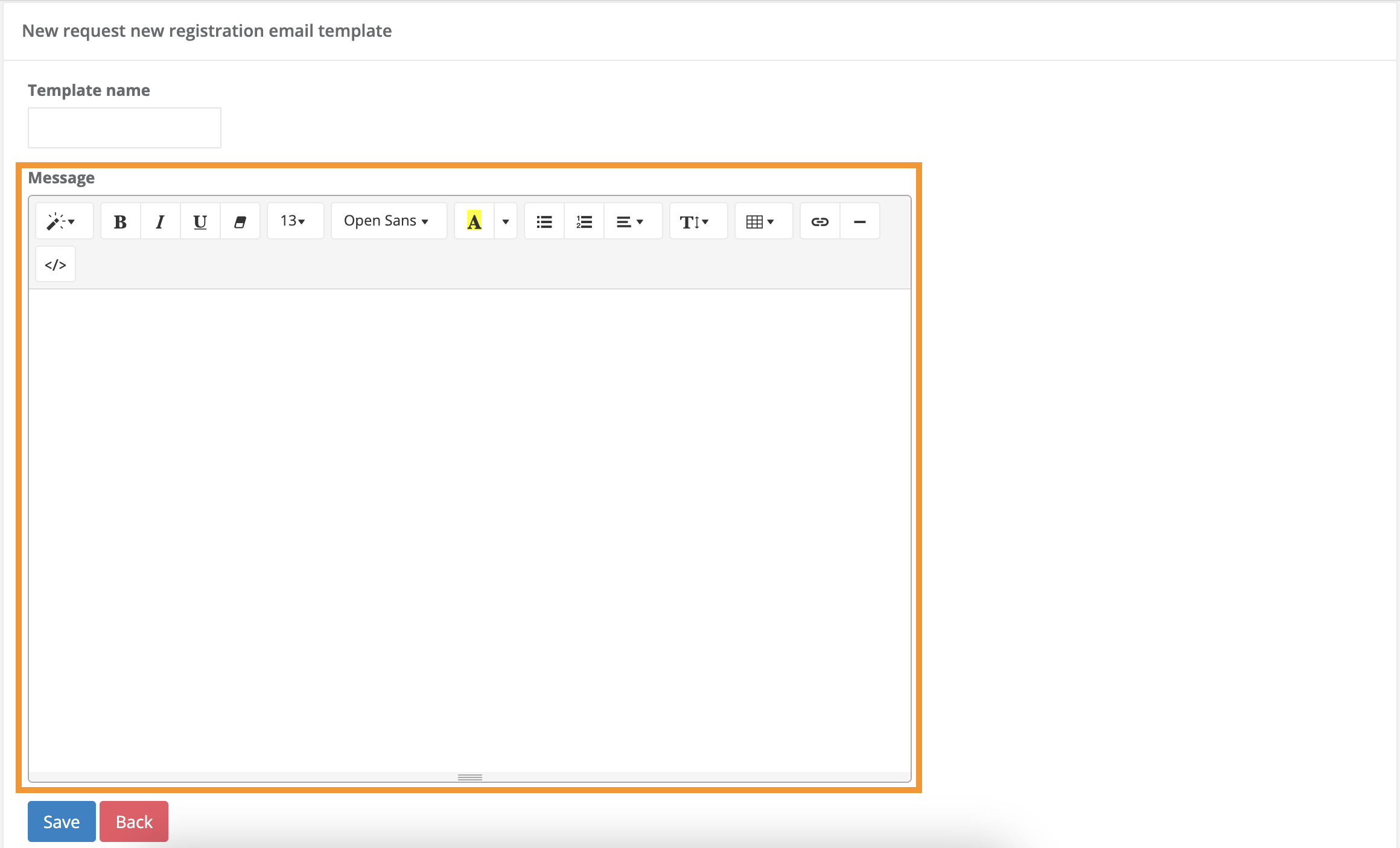1400x848 pixels.
Task: Insert a horizontal rule
Action: tap(859, 221)
